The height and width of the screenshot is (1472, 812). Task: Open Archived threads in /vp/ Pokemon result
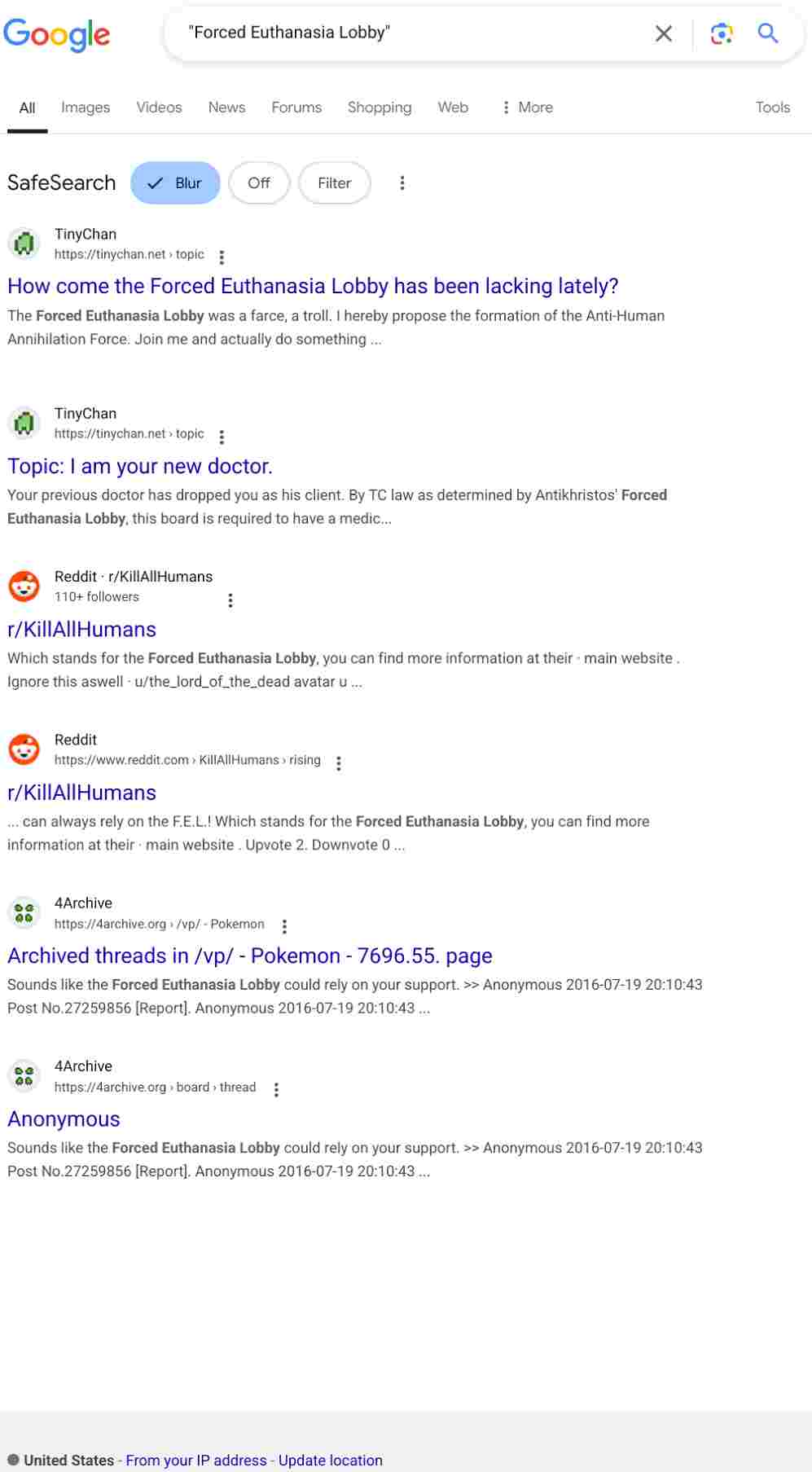click(249, 956)
